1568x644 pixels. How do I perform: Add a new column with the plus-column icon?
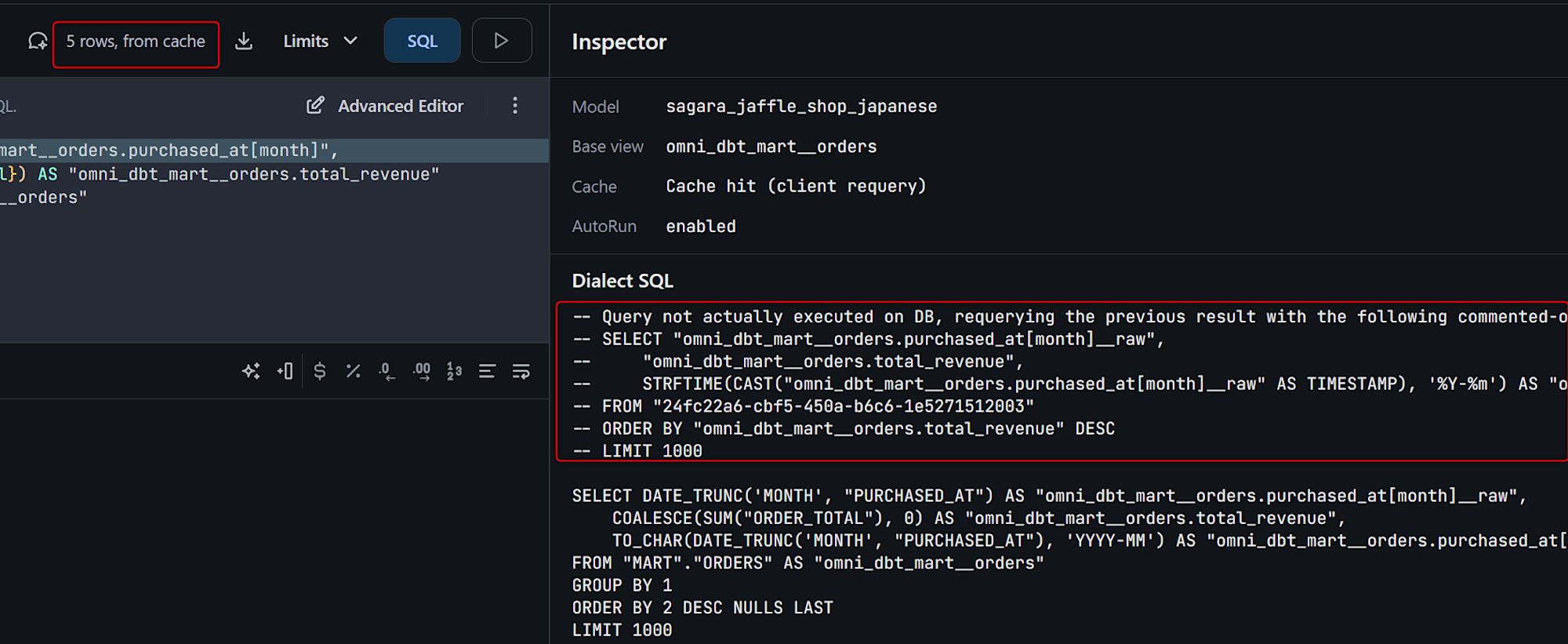(x=285, y=371)
